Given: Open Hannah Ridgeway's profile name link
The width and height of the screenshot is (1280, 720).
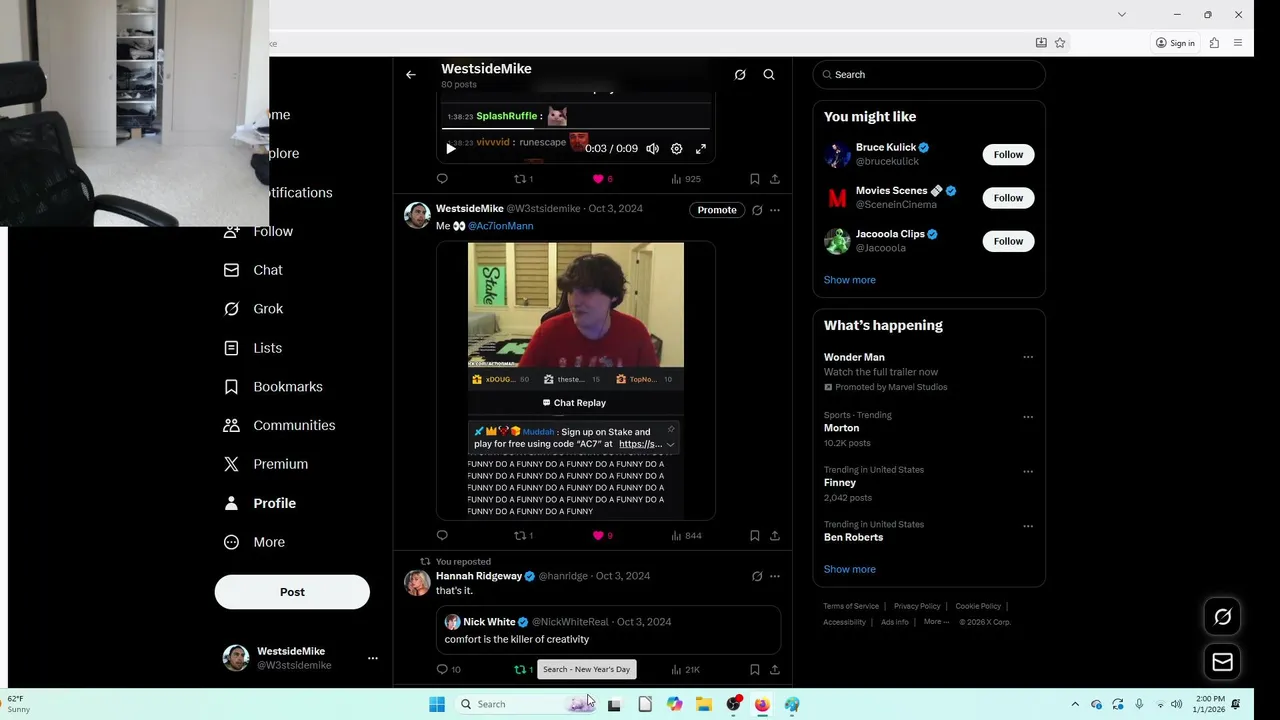Looking at the screenshot, I should [479, 577].
